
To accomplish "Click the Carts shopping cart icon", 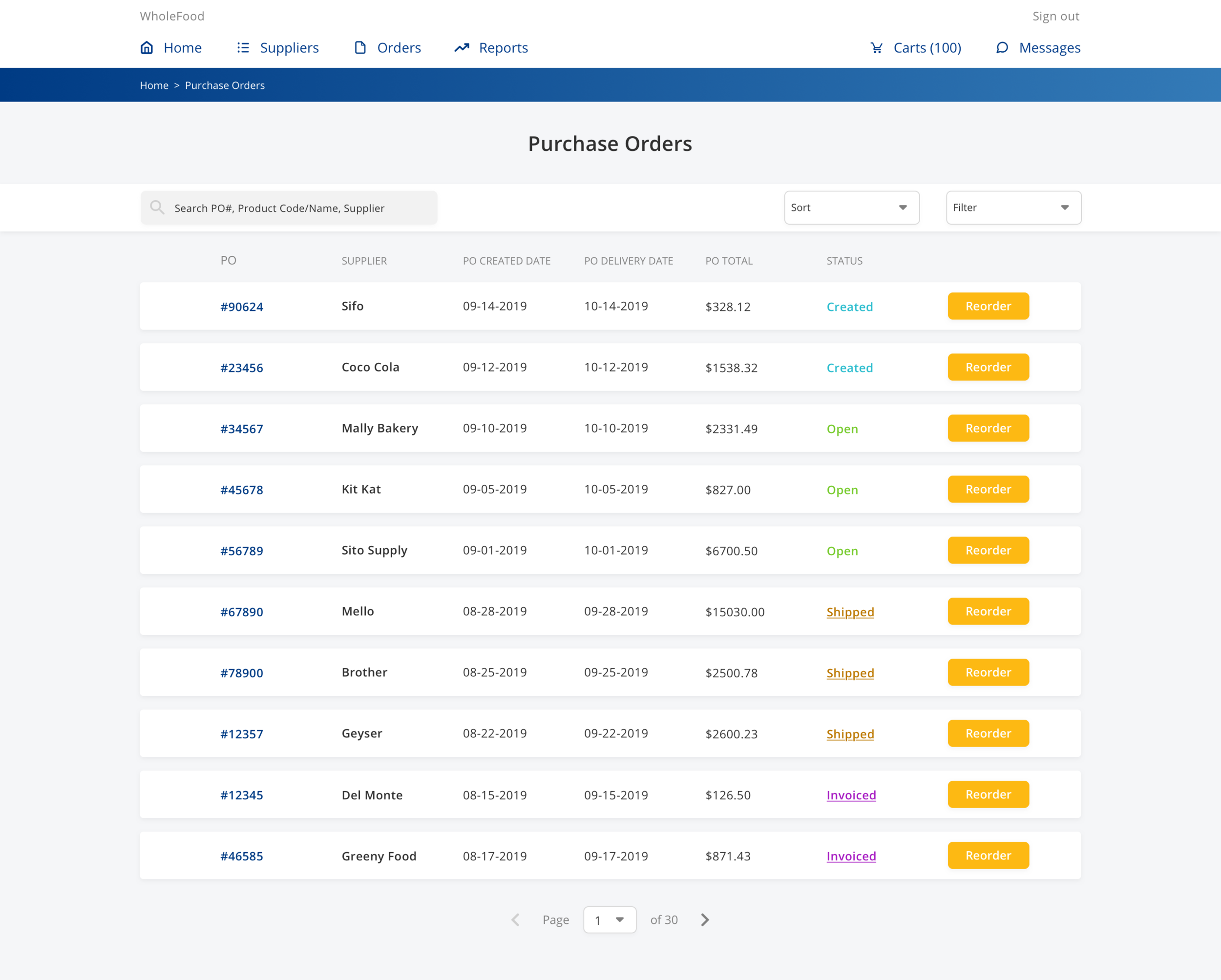I will [876, 47].
